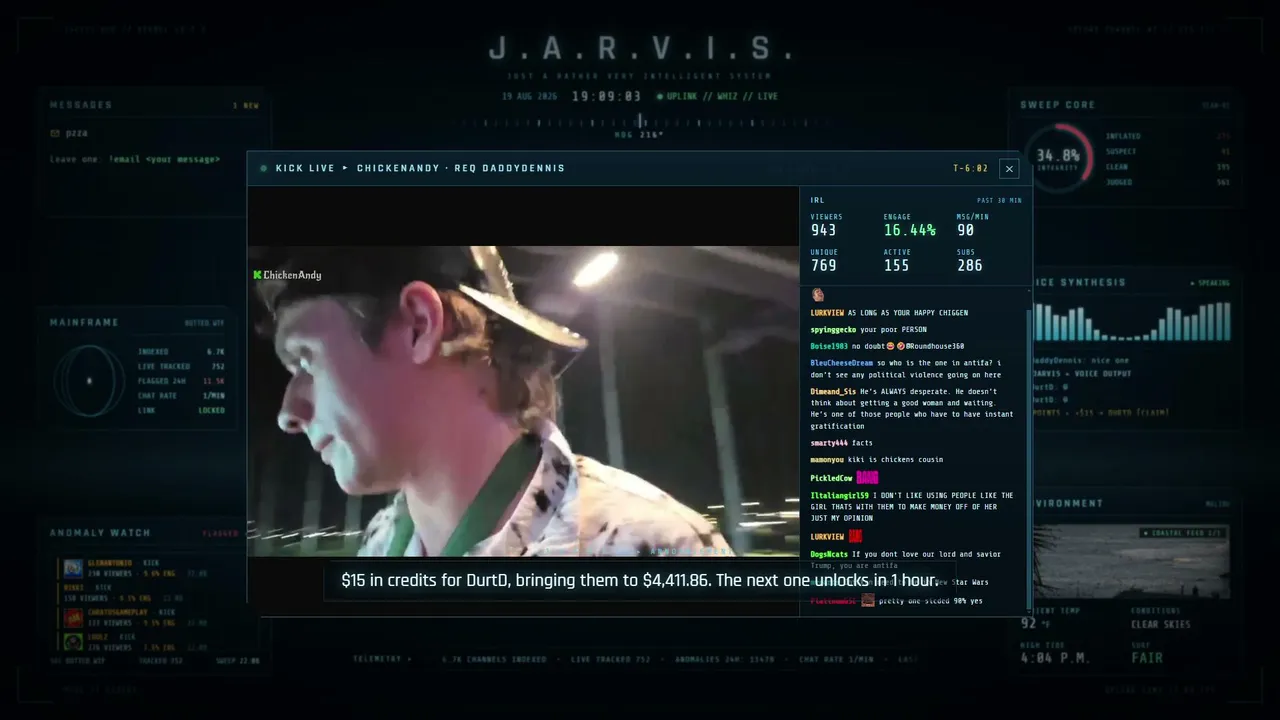Click the SWEEP CORE panel heading
Image resolution: width=1280 pixels, height=720 pixels.
(1057, 105)
